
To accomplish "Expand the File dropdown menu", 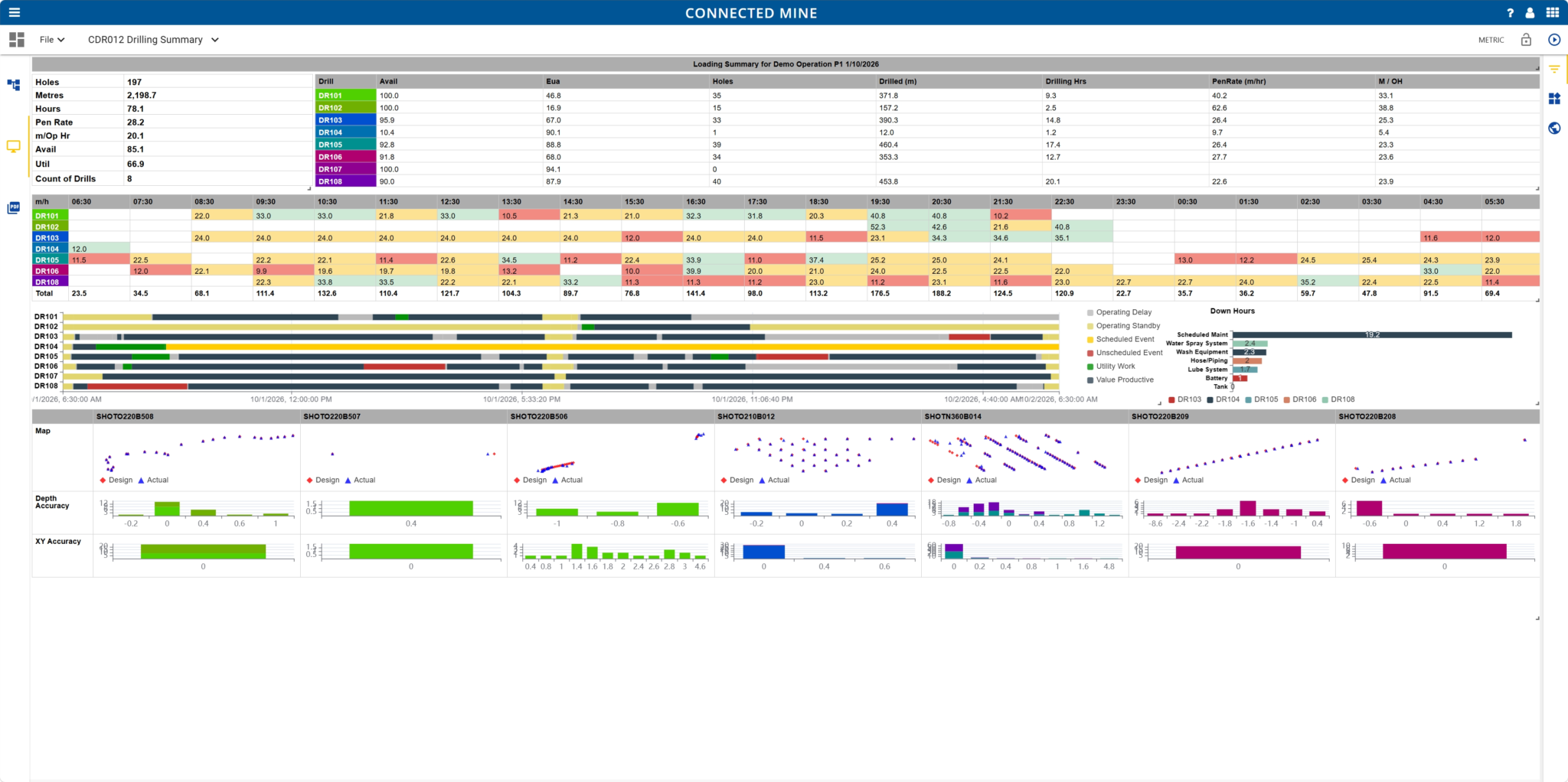I will [52, 40].
